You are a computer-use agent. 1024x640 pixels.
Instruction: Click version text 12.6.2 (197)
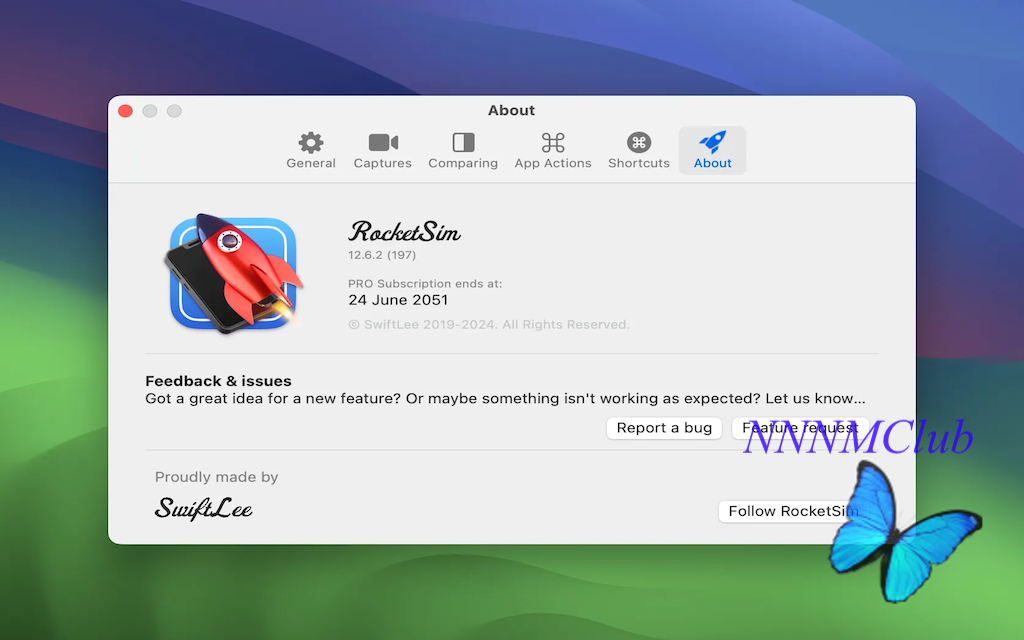coord(382,255)
